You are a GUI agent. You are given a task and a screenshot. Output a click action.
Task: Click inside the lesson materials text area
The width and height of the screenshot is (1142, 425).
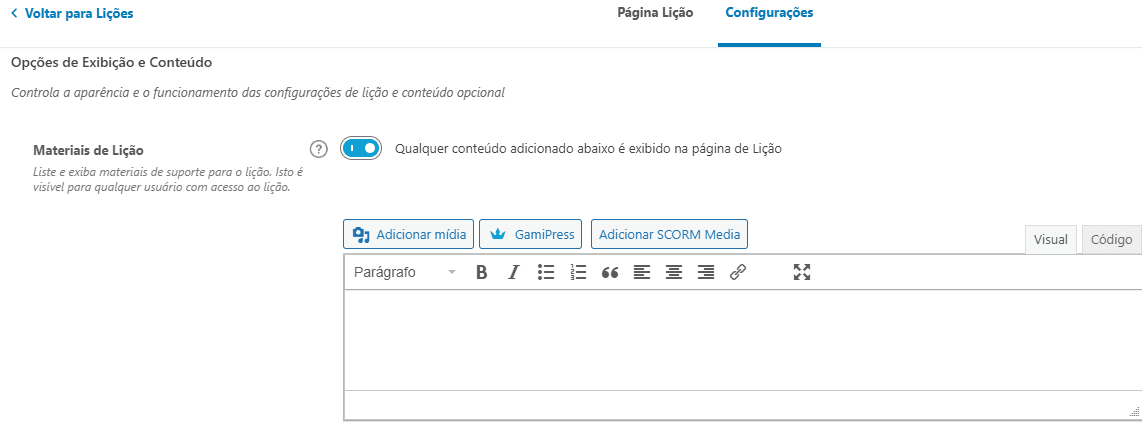pyautogui.click(x=741, y=340)
